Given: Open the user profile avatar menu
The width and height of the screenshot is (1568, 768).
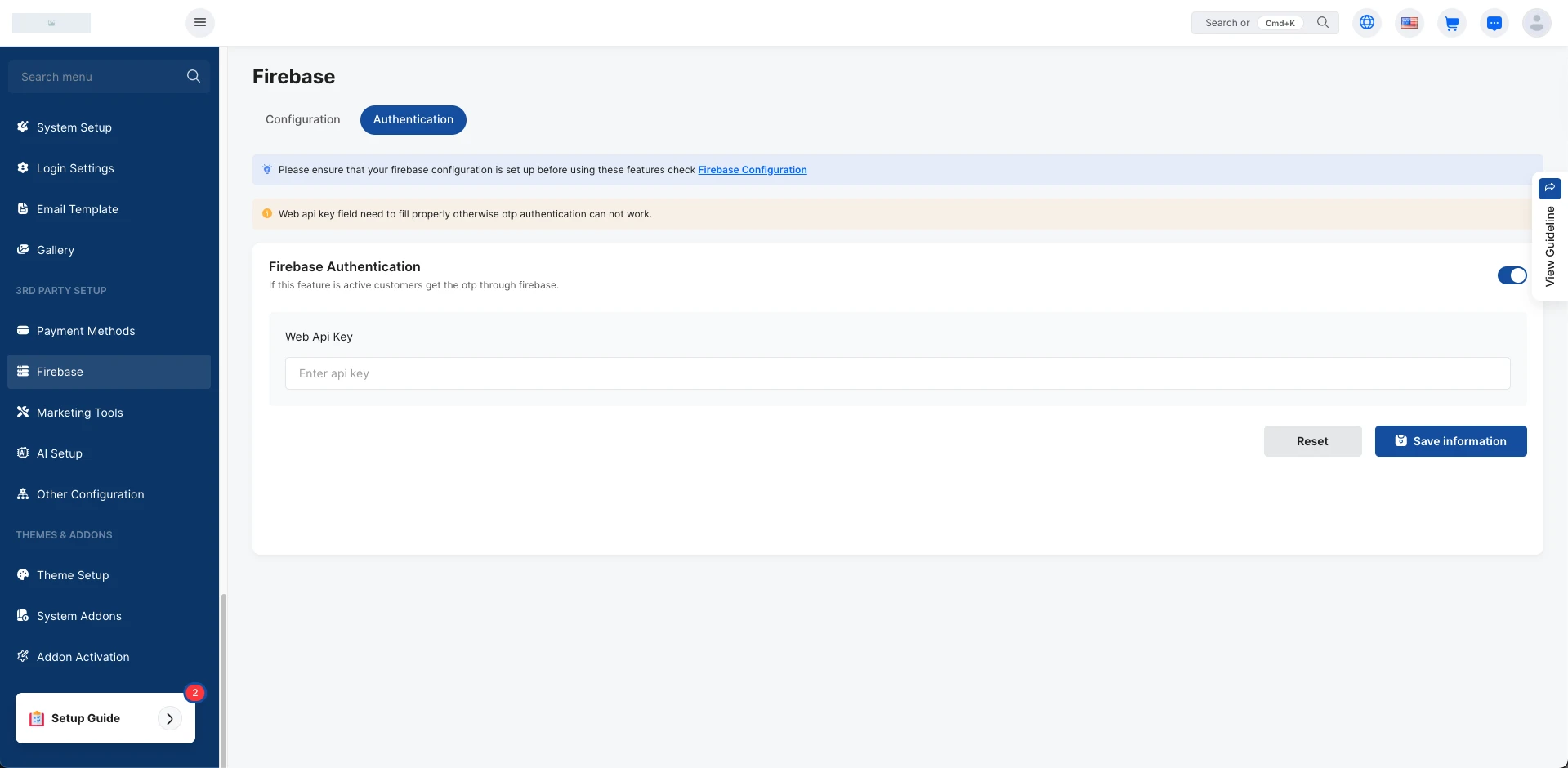Looking at the screenshot, I should pos(1536,23).
